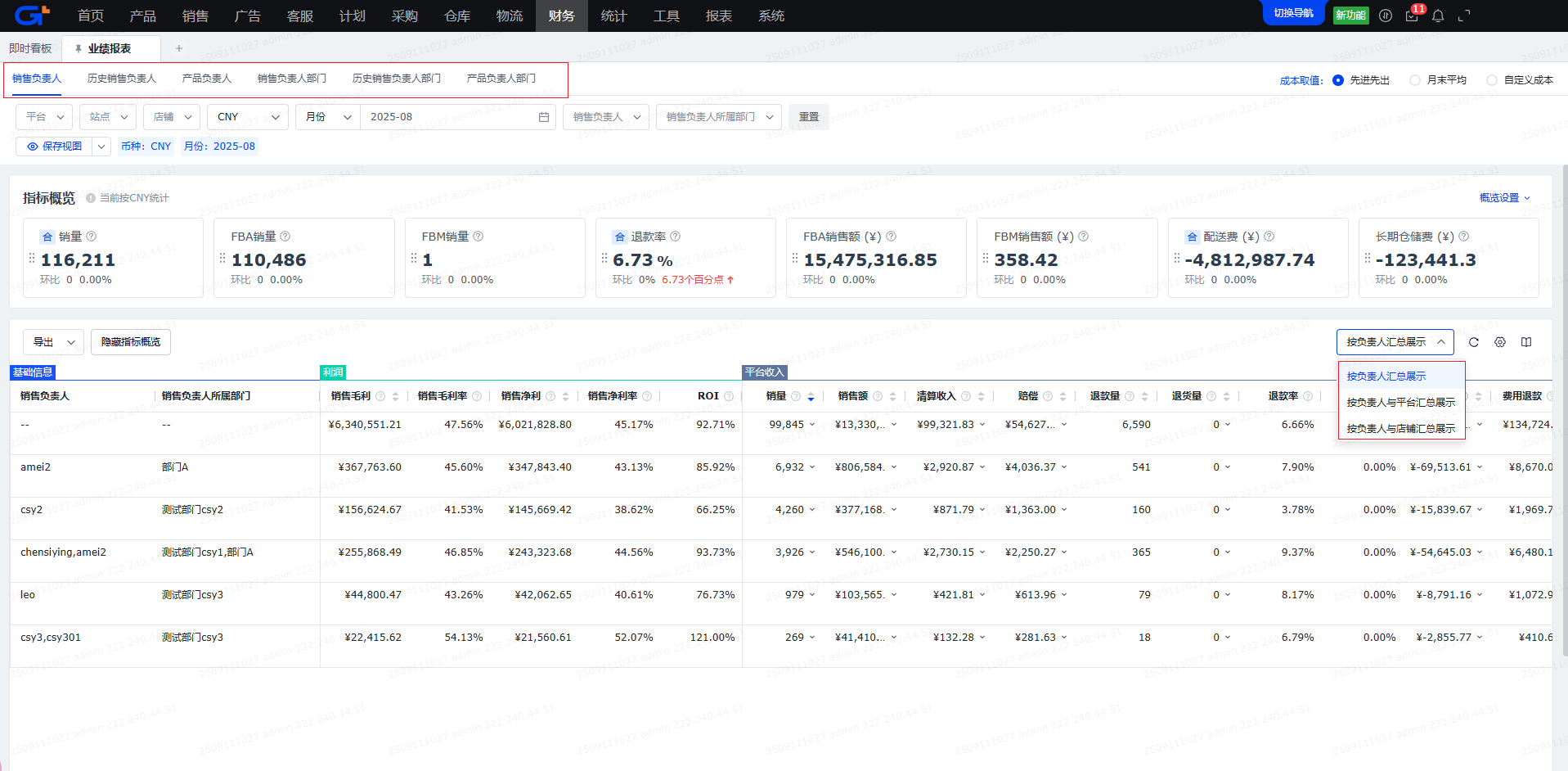This screenshot has height=771, width=1568.
Task: Click the calendar icon in the month field
Action: click(x=544, y=117)
